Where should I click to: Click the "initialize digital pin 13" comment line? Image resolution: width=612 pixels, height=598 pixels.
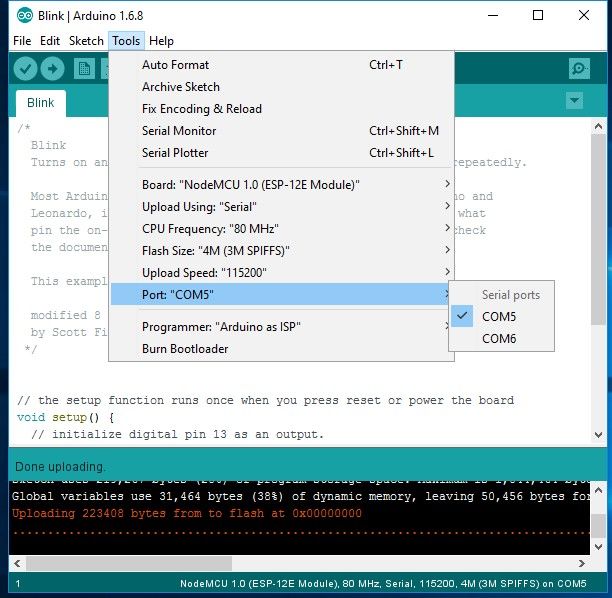(178, 434)
